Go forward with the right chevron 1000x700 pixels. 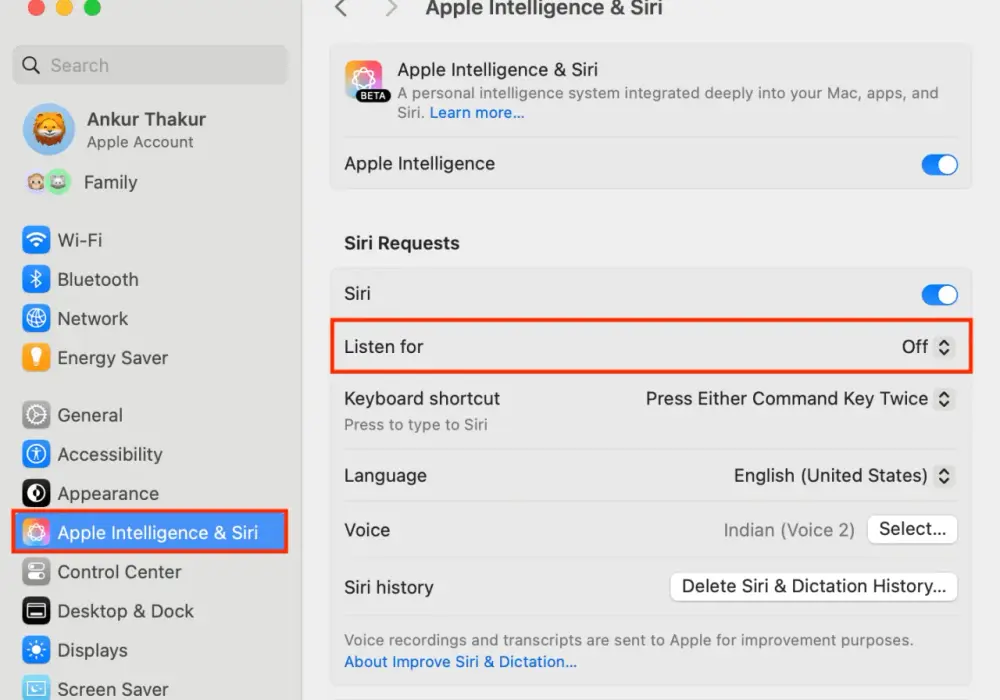(x=392, y=8)
